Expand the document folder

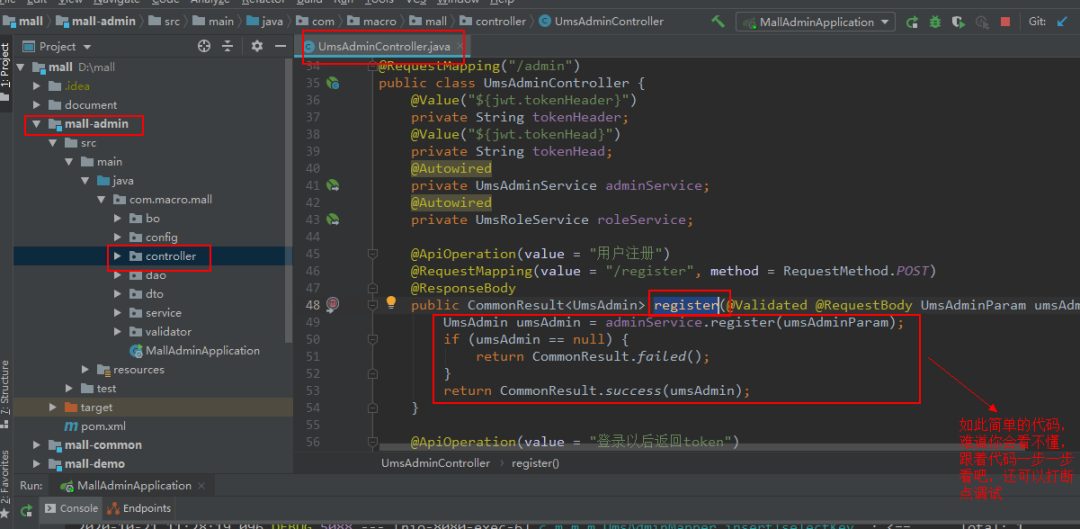(36, 105)
